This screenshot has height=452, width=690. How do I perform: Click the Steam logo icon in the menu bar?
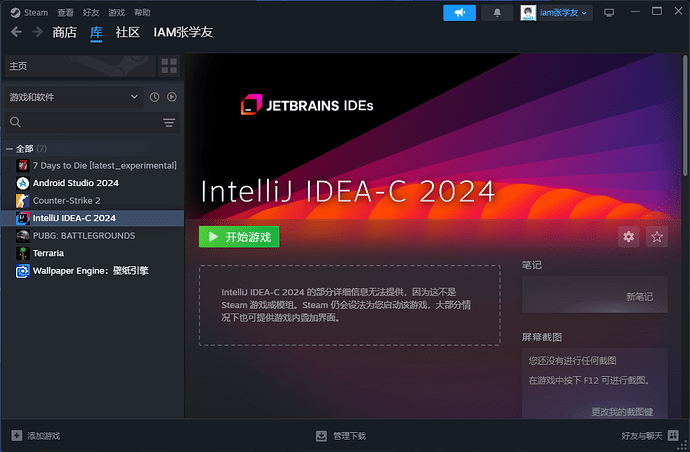(15, 12)
